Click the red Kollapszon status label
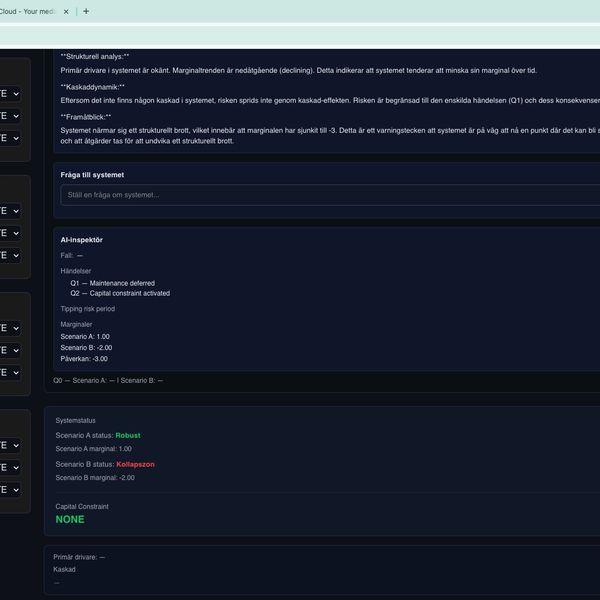Image resolution: width=600 pixels, height=600 pixels. tap(135, 464)
